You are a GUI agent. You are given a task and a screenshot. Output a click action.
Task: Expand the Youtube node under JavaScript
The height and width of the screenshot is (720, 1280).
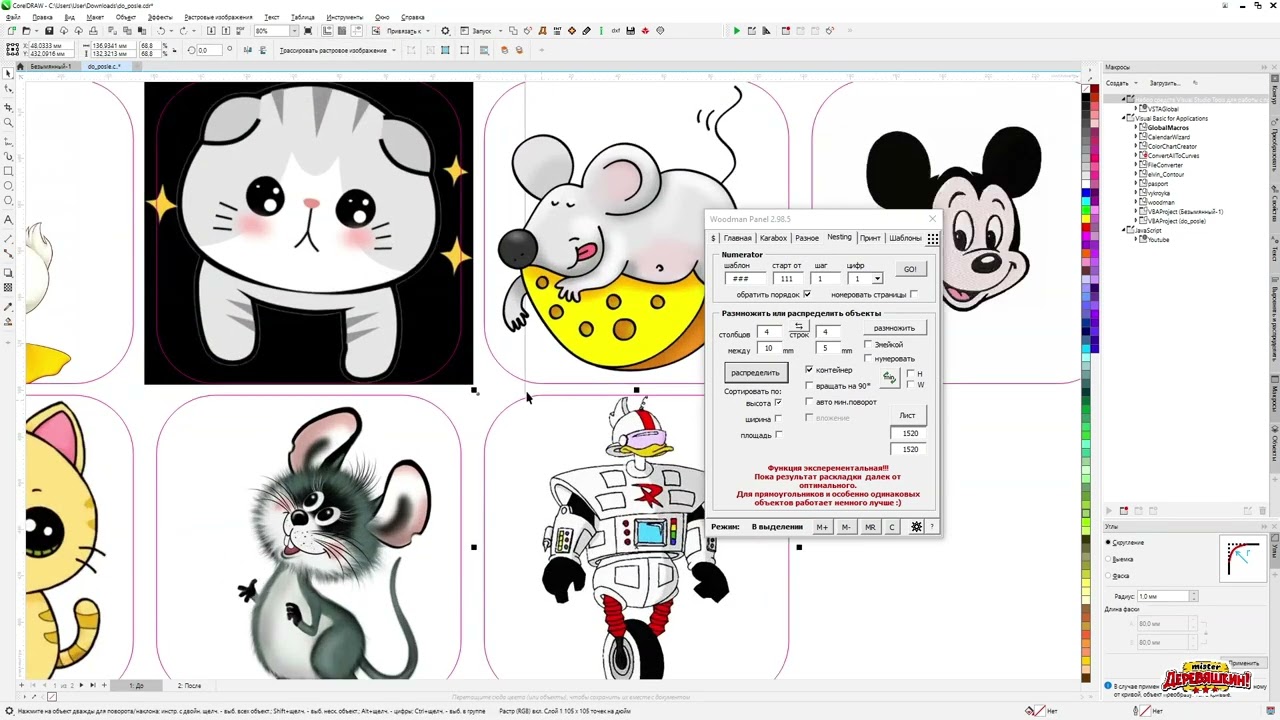[1136, 240]
